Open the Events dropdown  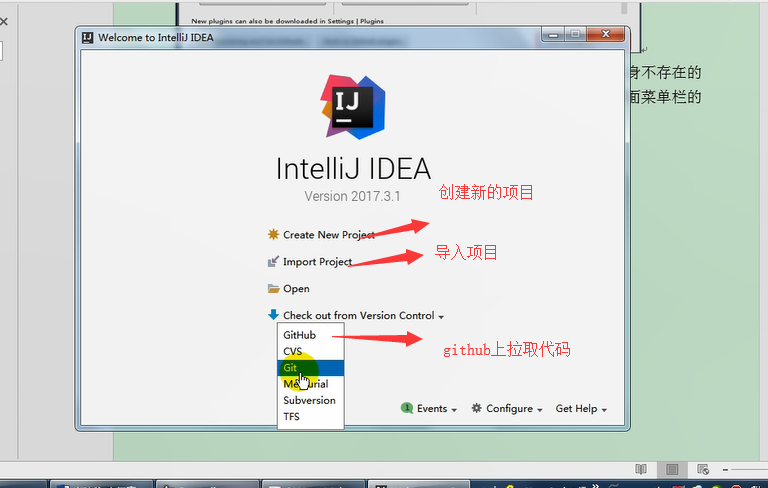coord(436,409)
